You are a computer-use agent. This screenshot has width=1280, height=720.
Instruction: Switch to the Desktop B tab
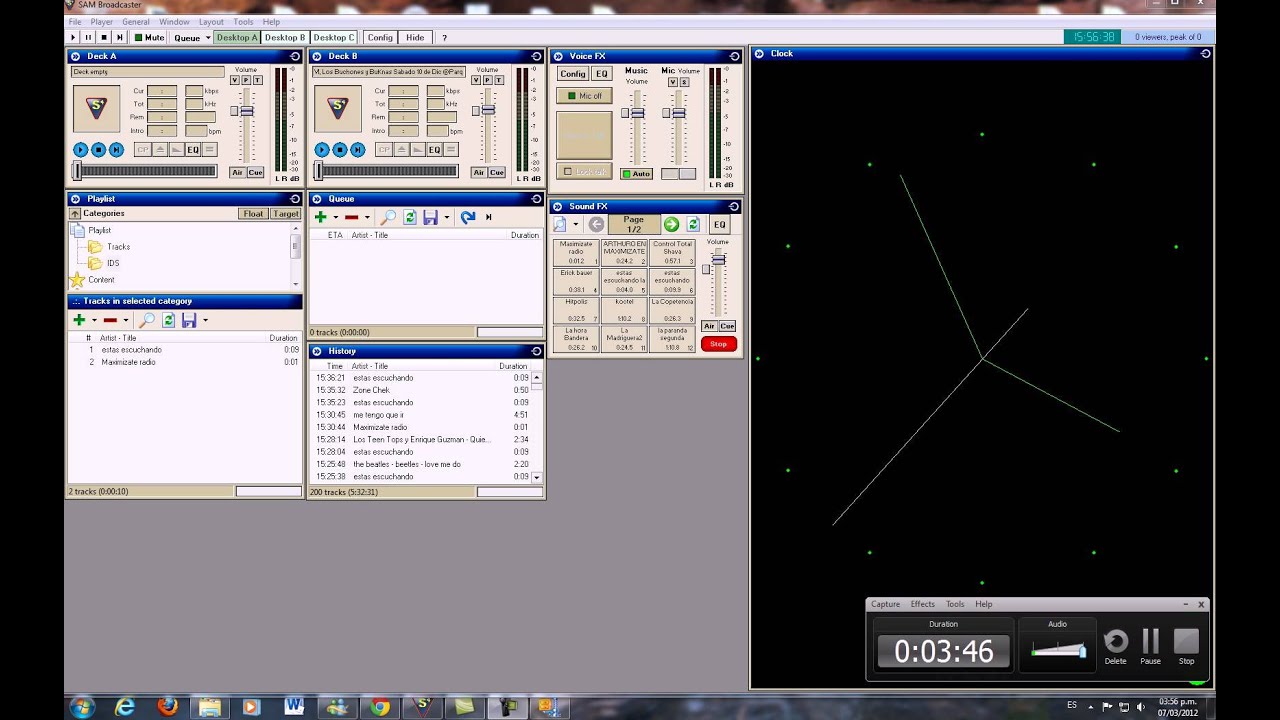285,38
